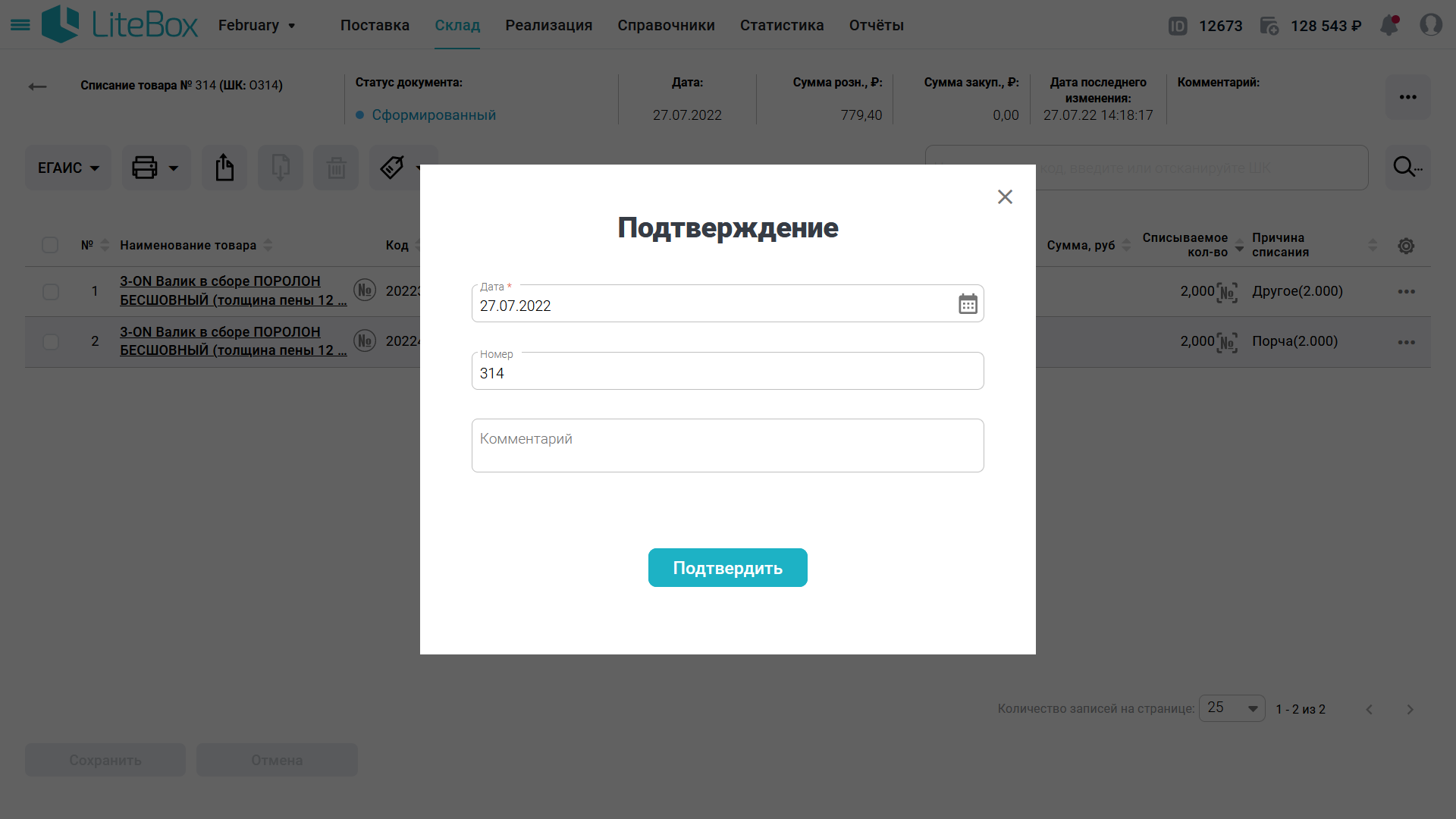Check the row 1 checkbox
1456x819 pixels.
click(x=51, y=292)
